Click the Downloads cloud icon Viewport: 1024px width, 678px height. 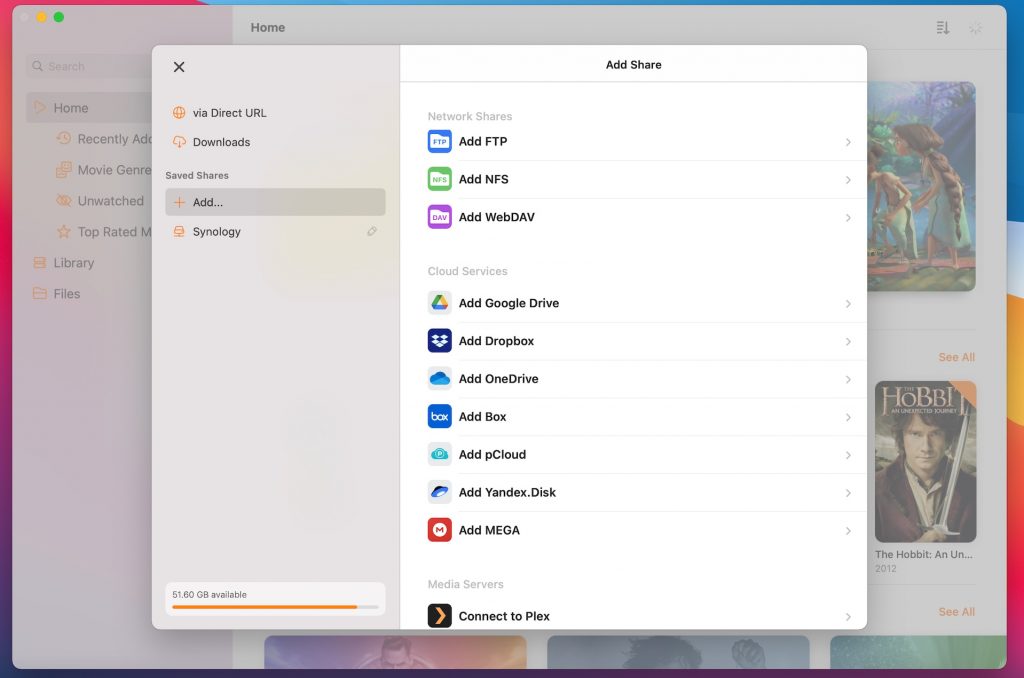179,142
